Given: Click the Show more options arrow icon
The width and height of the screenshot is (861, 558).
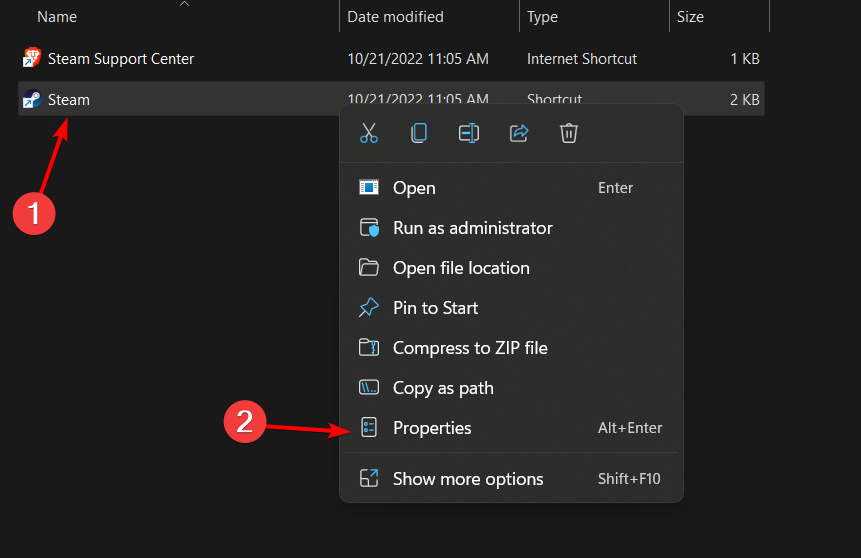Looking at the screenshot, I should pyautogui.click(x=368, y=478).
